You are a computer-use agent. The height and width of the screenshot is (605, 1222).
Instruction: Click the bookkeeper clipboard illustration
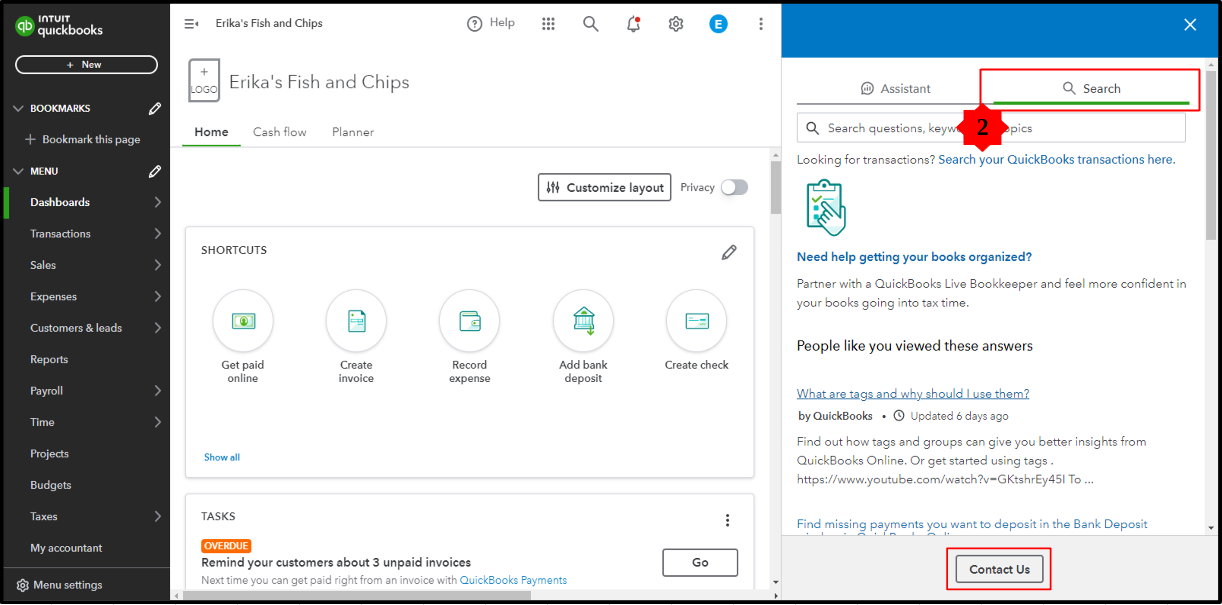pyautogui.click(x=826, y=207)
